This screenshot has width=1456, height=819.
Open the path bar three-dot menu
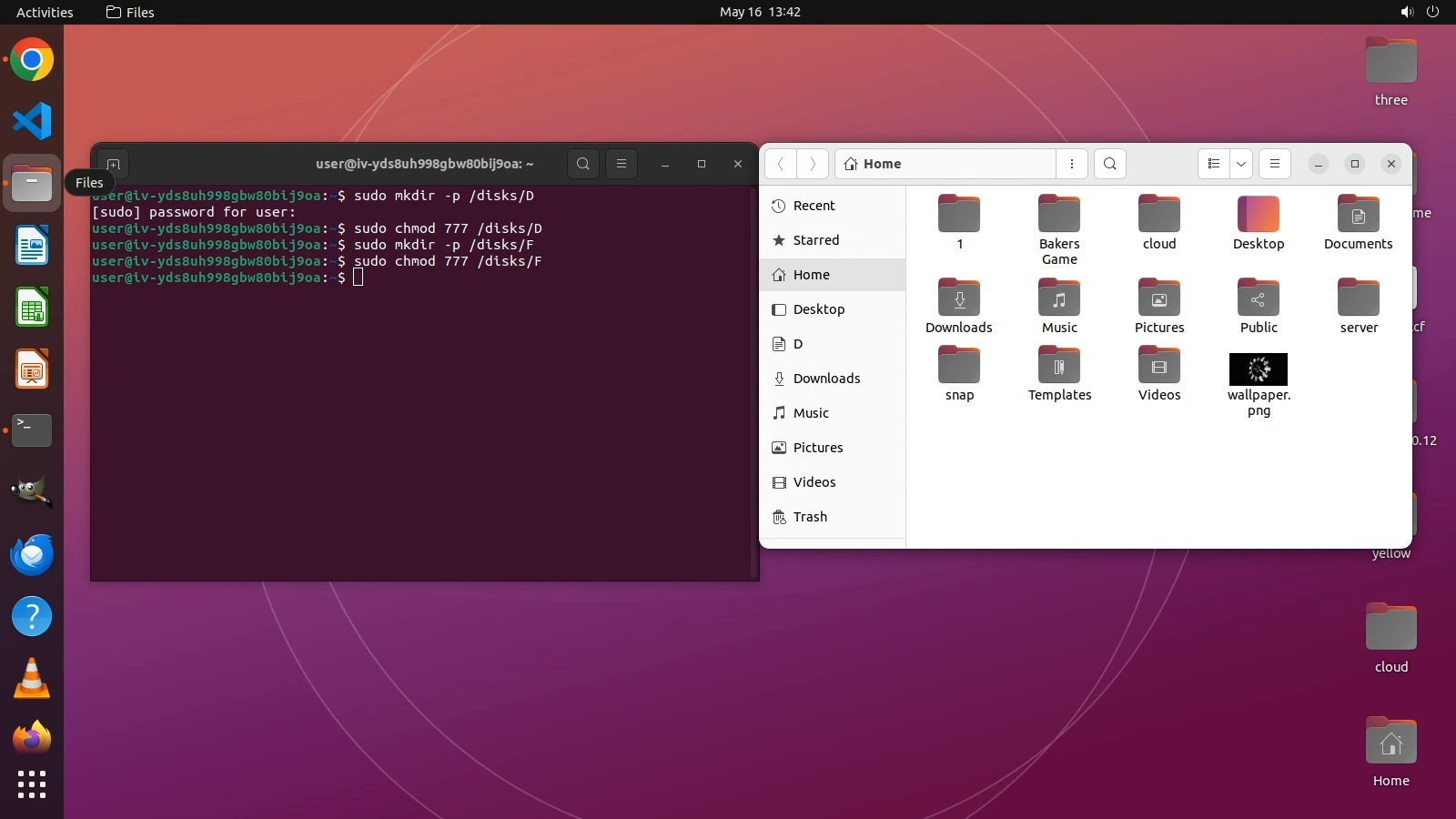click(1072, 164)
